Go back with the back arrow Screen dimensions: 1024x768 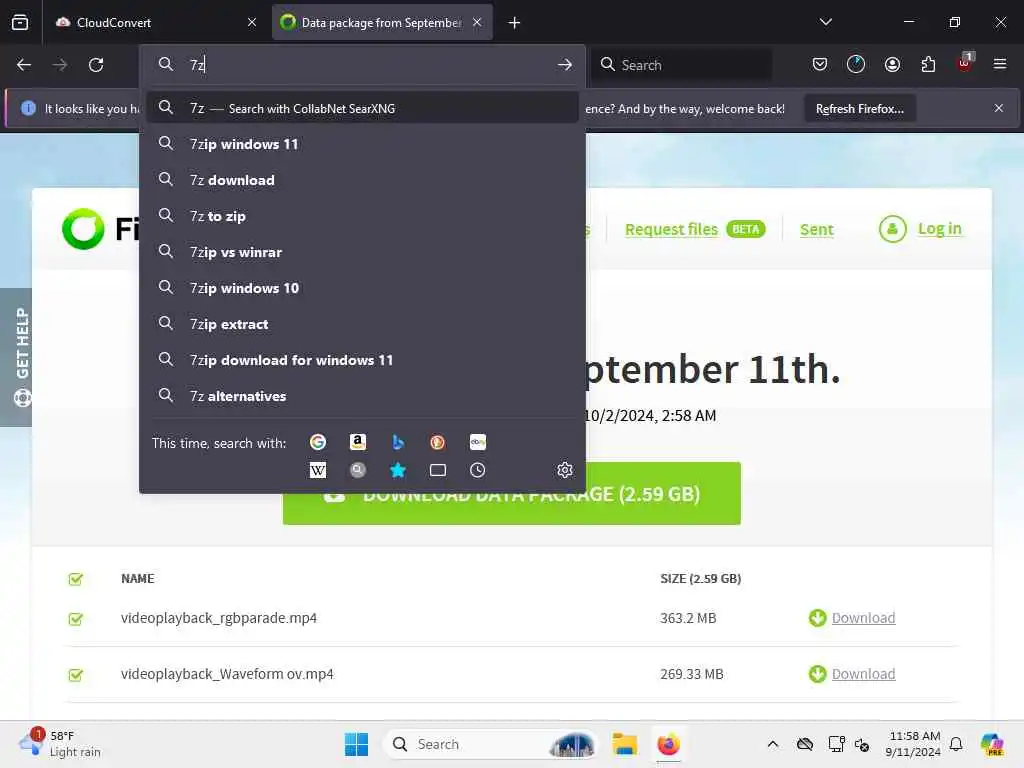pos(24,65)
